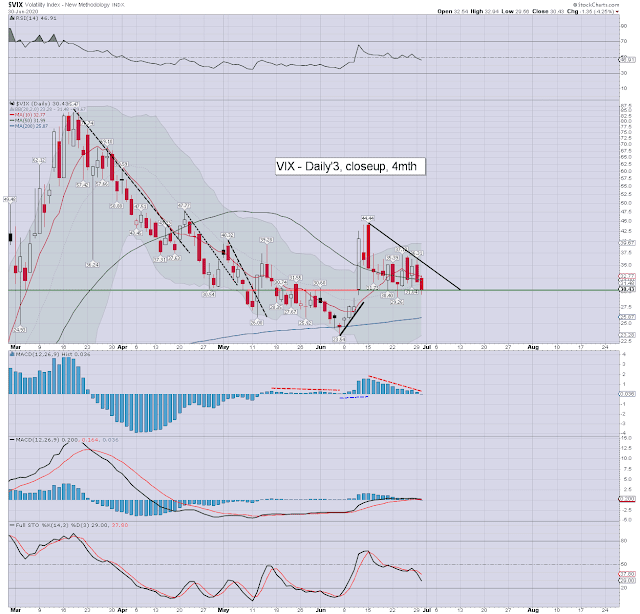
Task: Click the 39.67 upper band tag on right axis
Action: coord(627,242)
